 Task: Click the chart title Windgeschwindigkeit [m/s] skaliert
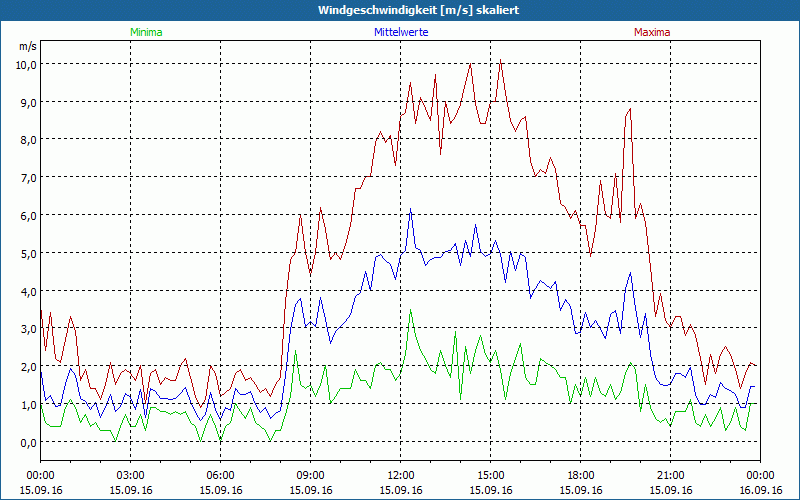click(x=418, y=10)
